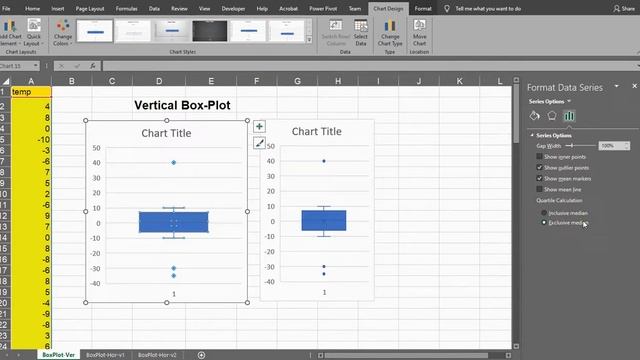Open Select Data dialog
Viewport: 640px width, 360px height.
coord(360,32)
